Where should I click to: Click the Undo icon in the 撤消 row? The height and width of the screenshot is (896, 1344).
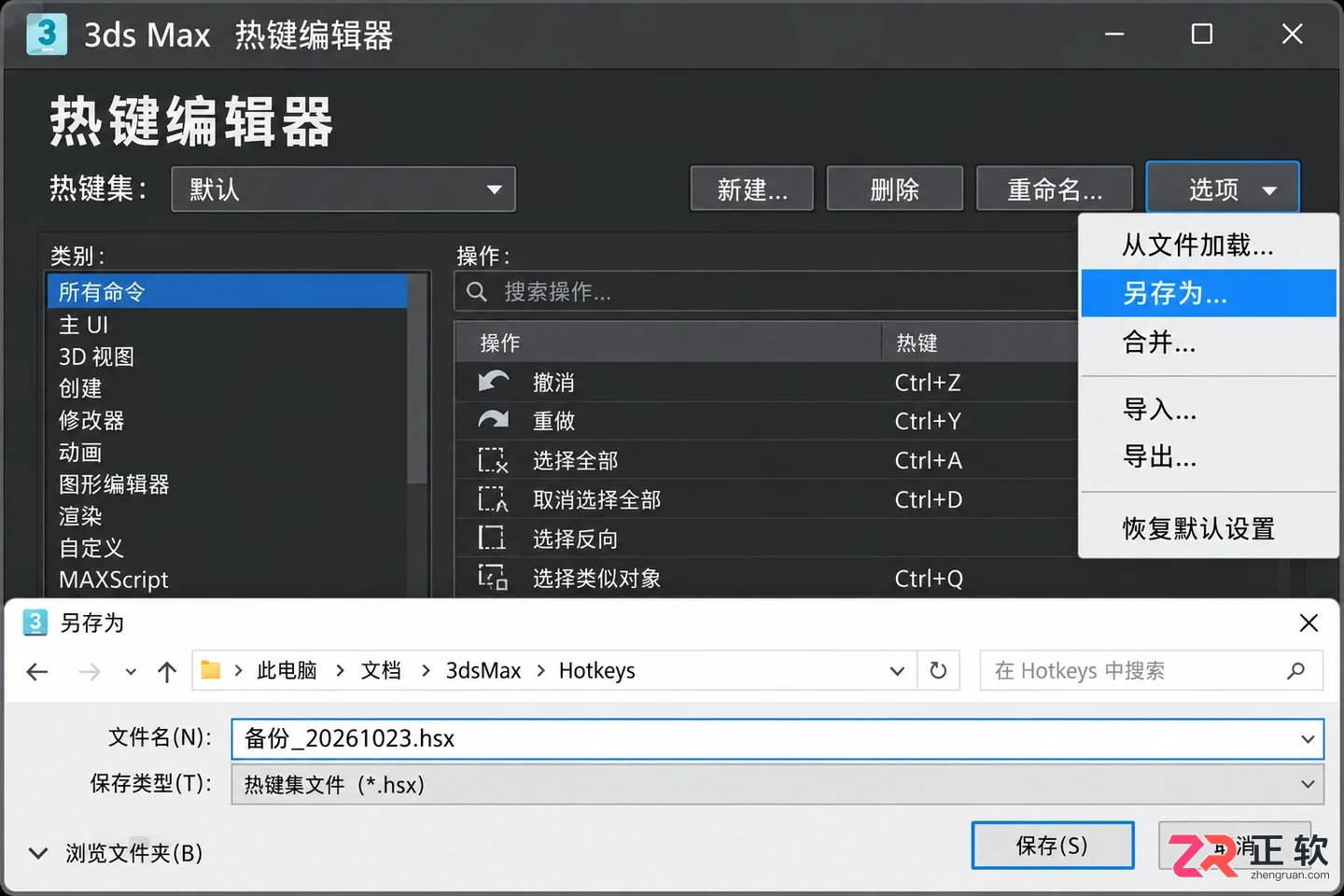tap(493, 382)
